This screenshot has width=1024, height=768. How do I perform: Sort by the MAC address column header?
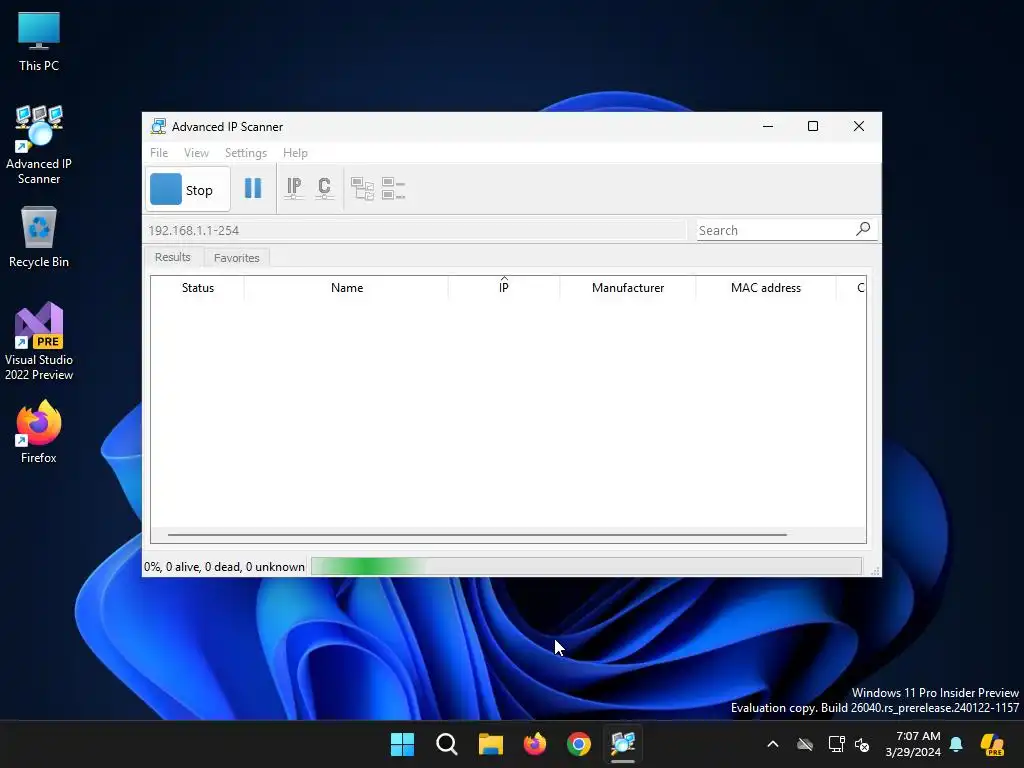point(765,288)
